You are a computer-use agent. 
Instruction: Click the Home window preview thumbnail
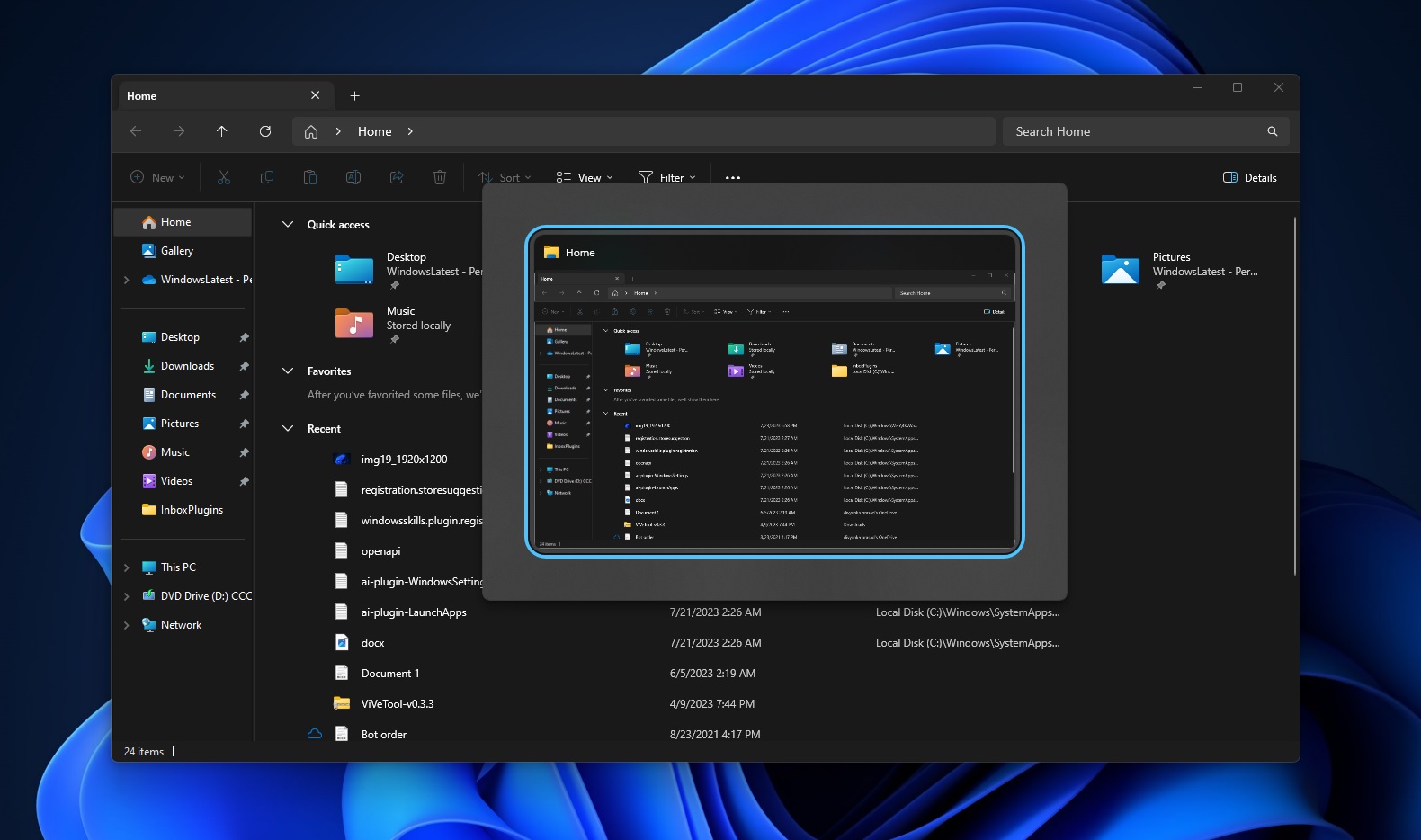tap(774, 391)
